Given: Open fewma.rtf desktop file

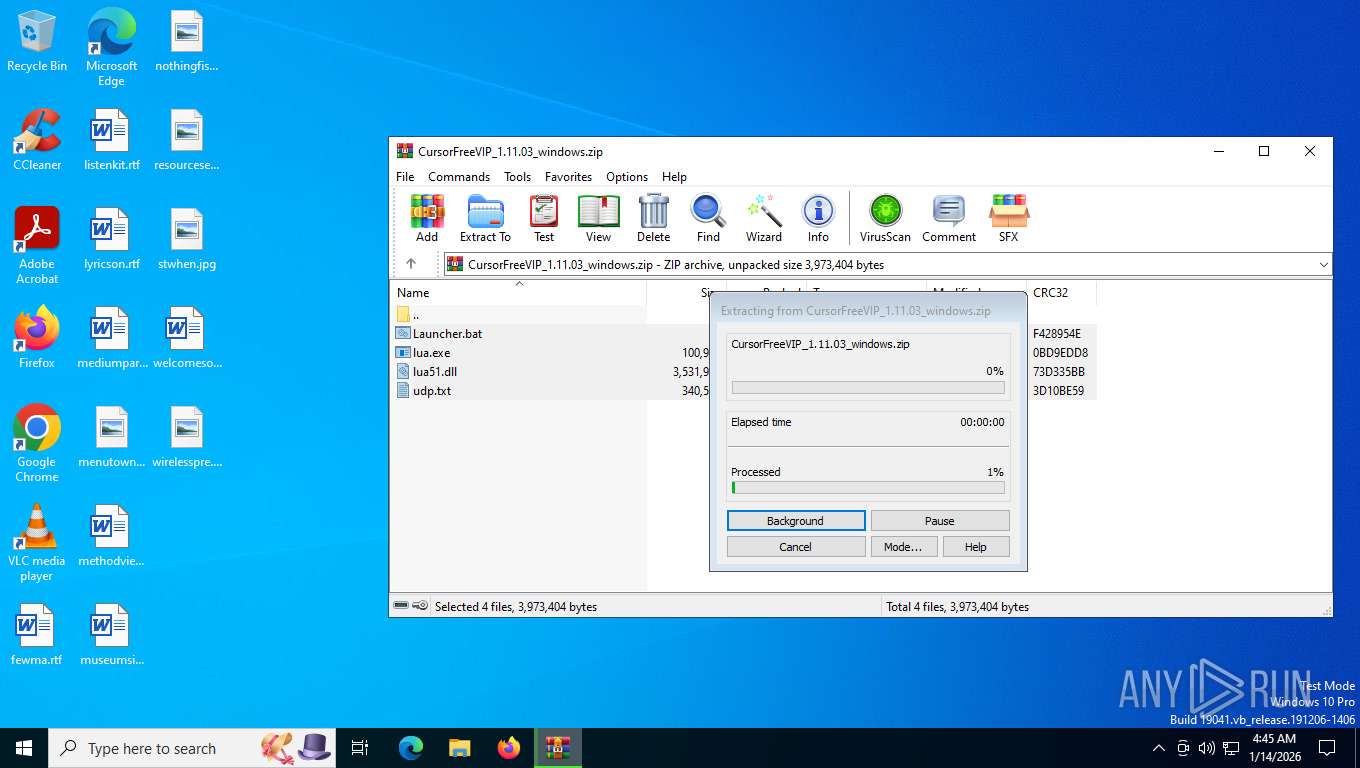Looking at the screenshot, I should [37, 635].
